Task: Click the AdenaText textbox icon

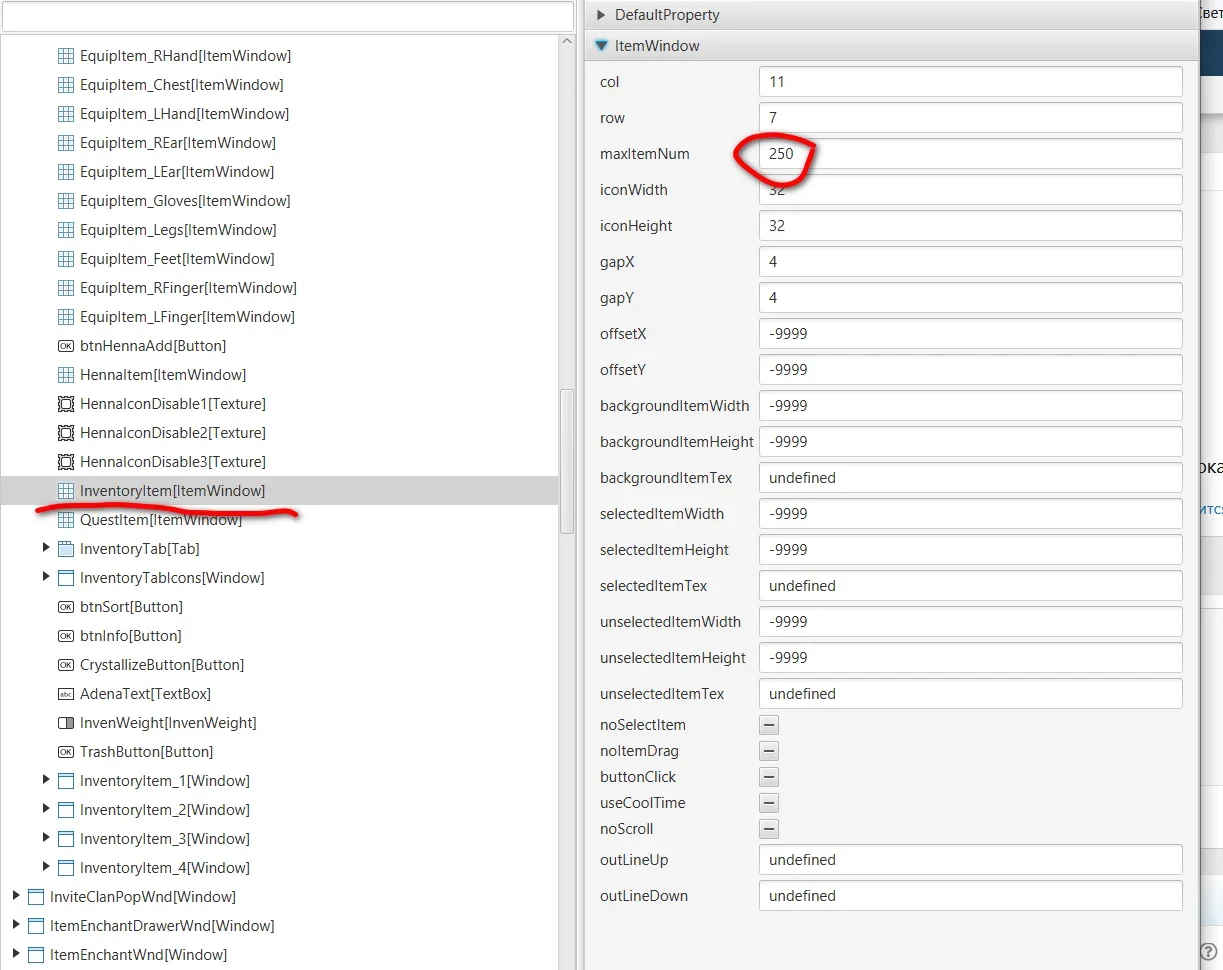Action: (66, 694)
